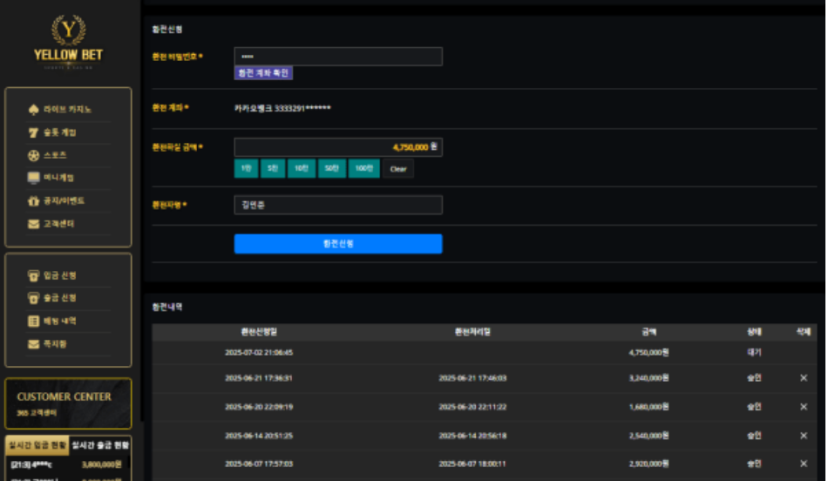Open the sports ball icon menu
Image resolution: width=835 pixels, height=481 pixels.
pos(34,155)
